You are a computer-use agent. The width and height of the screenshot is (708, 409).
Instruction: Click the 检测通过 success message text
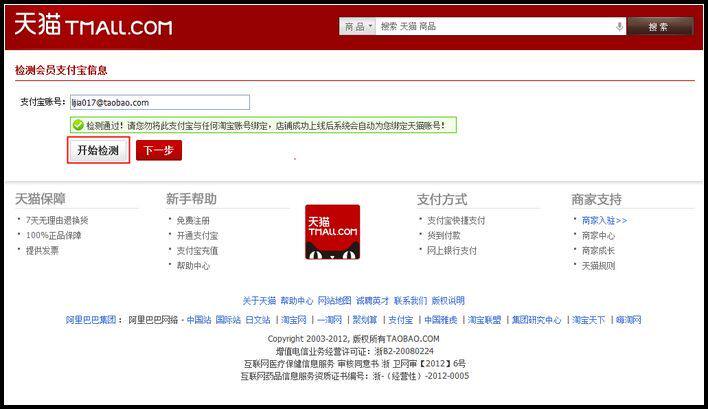point(266,125)
